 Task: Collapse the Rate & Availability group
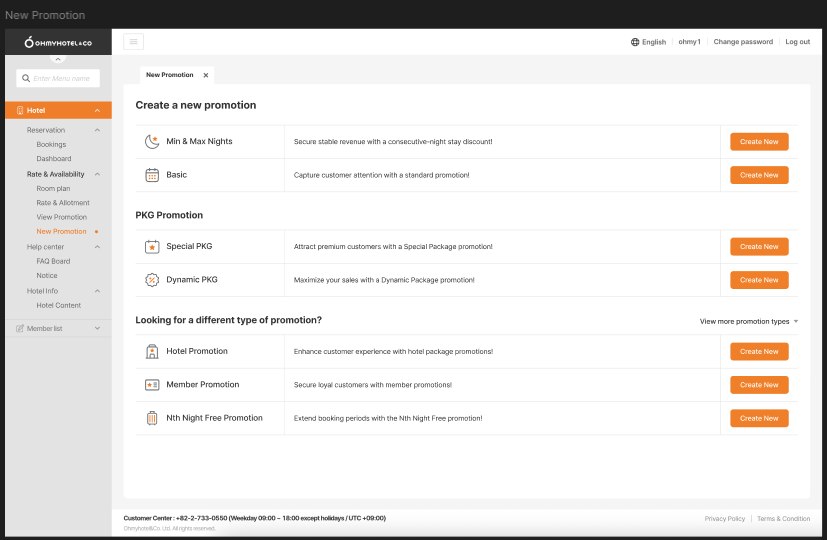pos(97,174)
